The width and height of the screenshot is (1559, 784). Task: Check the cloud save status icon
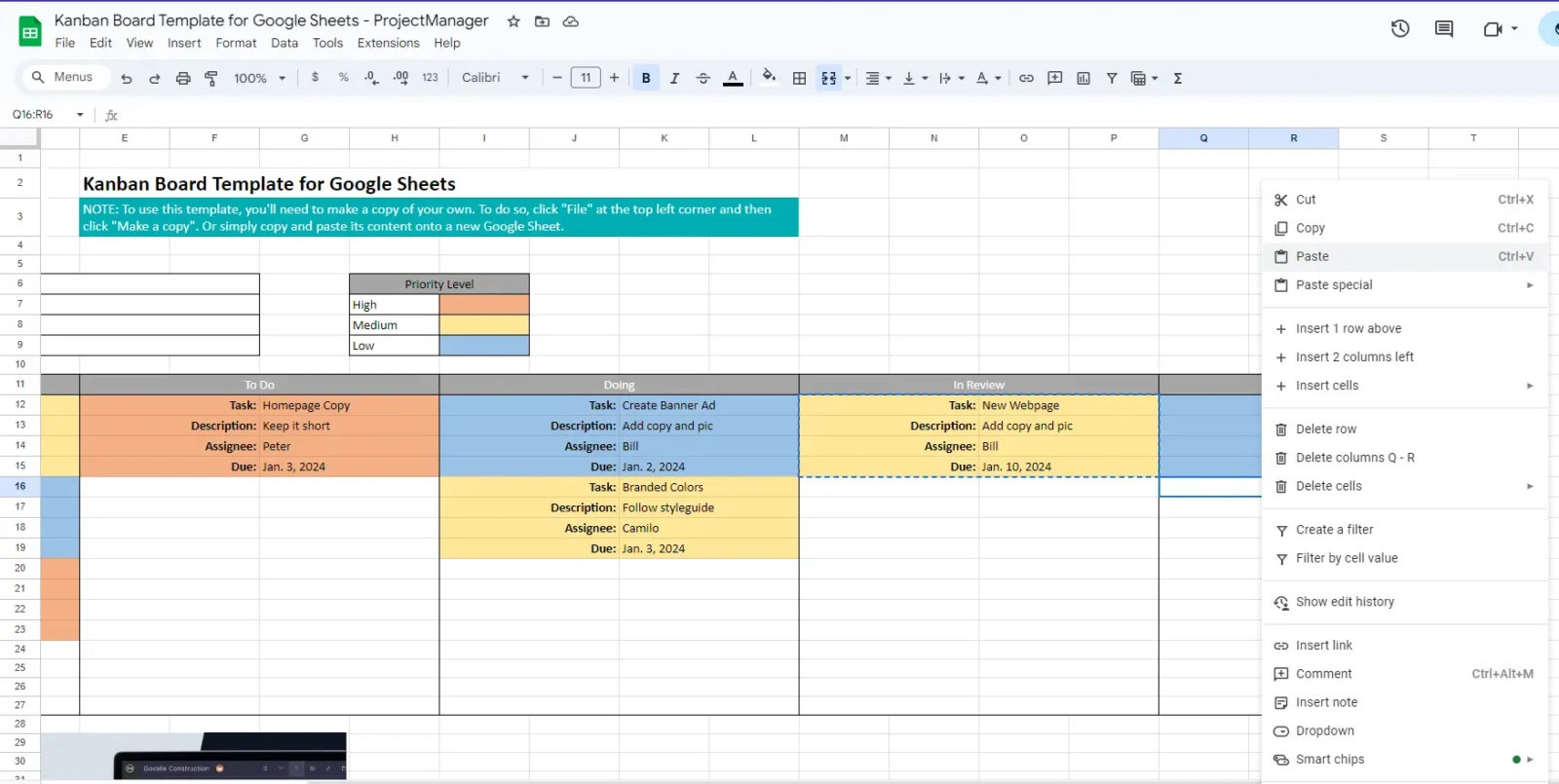coord(571,21)
